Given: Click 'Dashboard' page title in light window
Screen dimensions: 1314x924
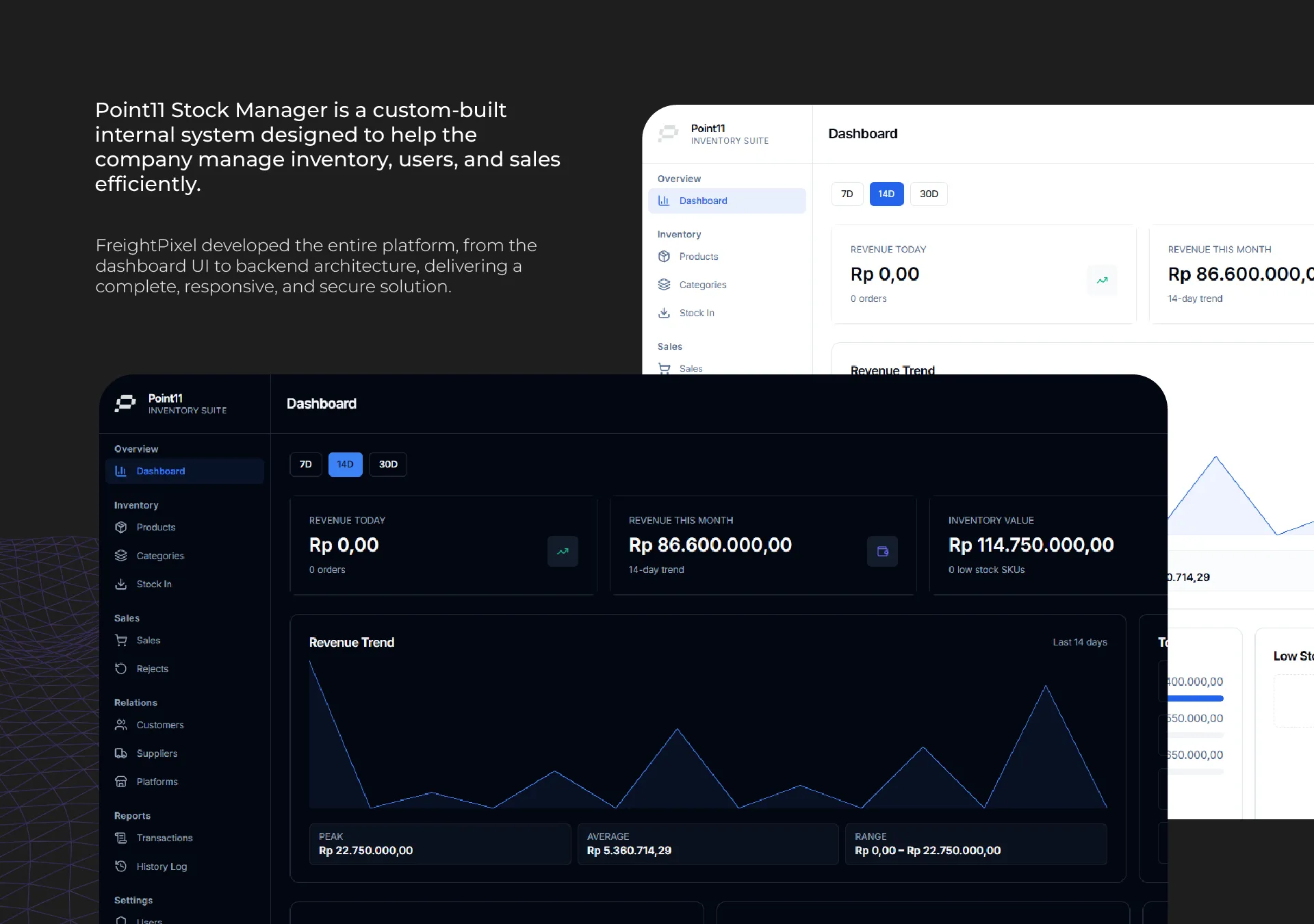Looking at the screenshot, I should click(x=863, y=133).
